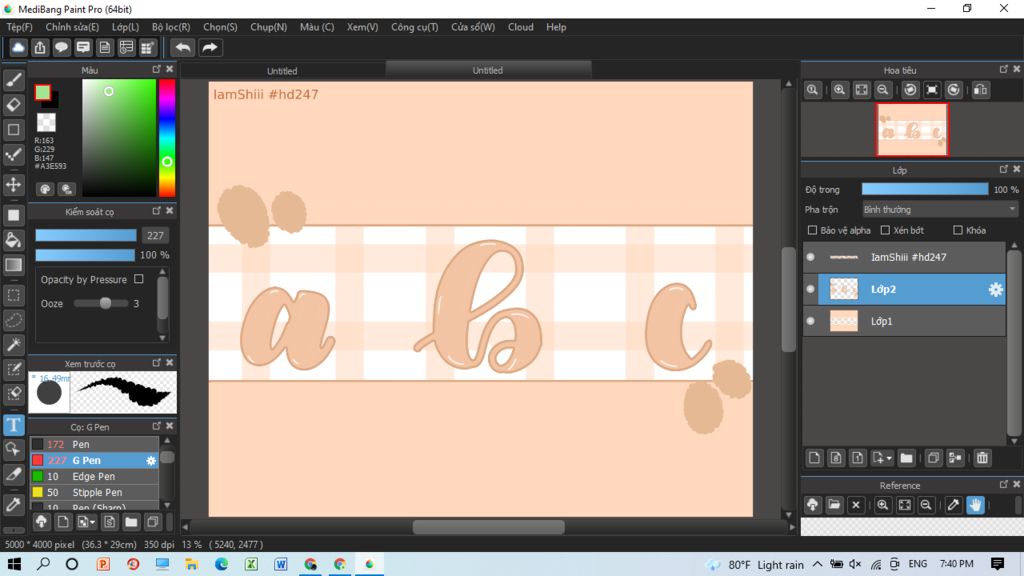The height and width of the screenshot is (576, 1024).
Task: Select the Lớp1 layer row
Action: [x=904, y=321]
